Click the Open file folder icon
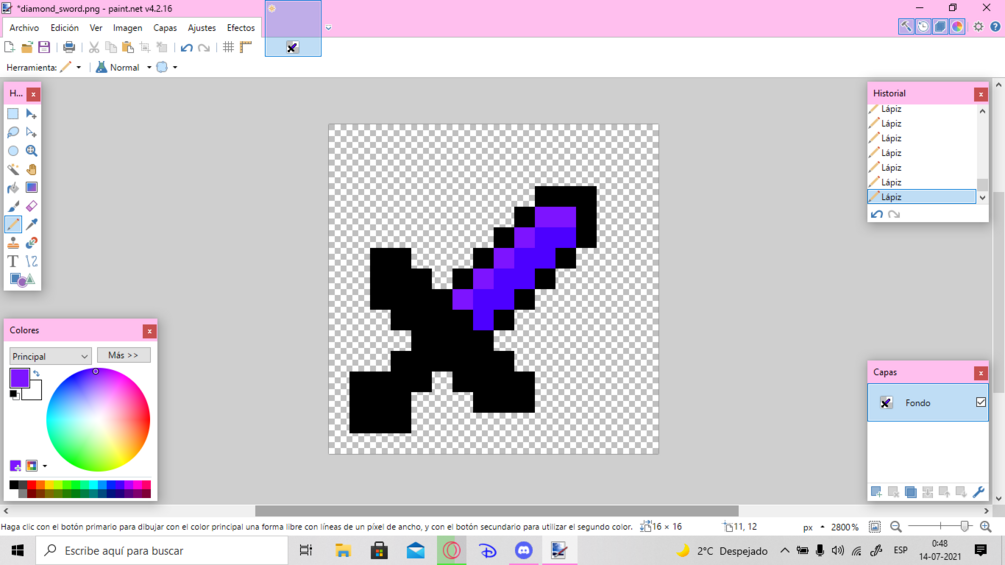The width and height of the screenshot is (1005, 565). click(x=27, y=47)
